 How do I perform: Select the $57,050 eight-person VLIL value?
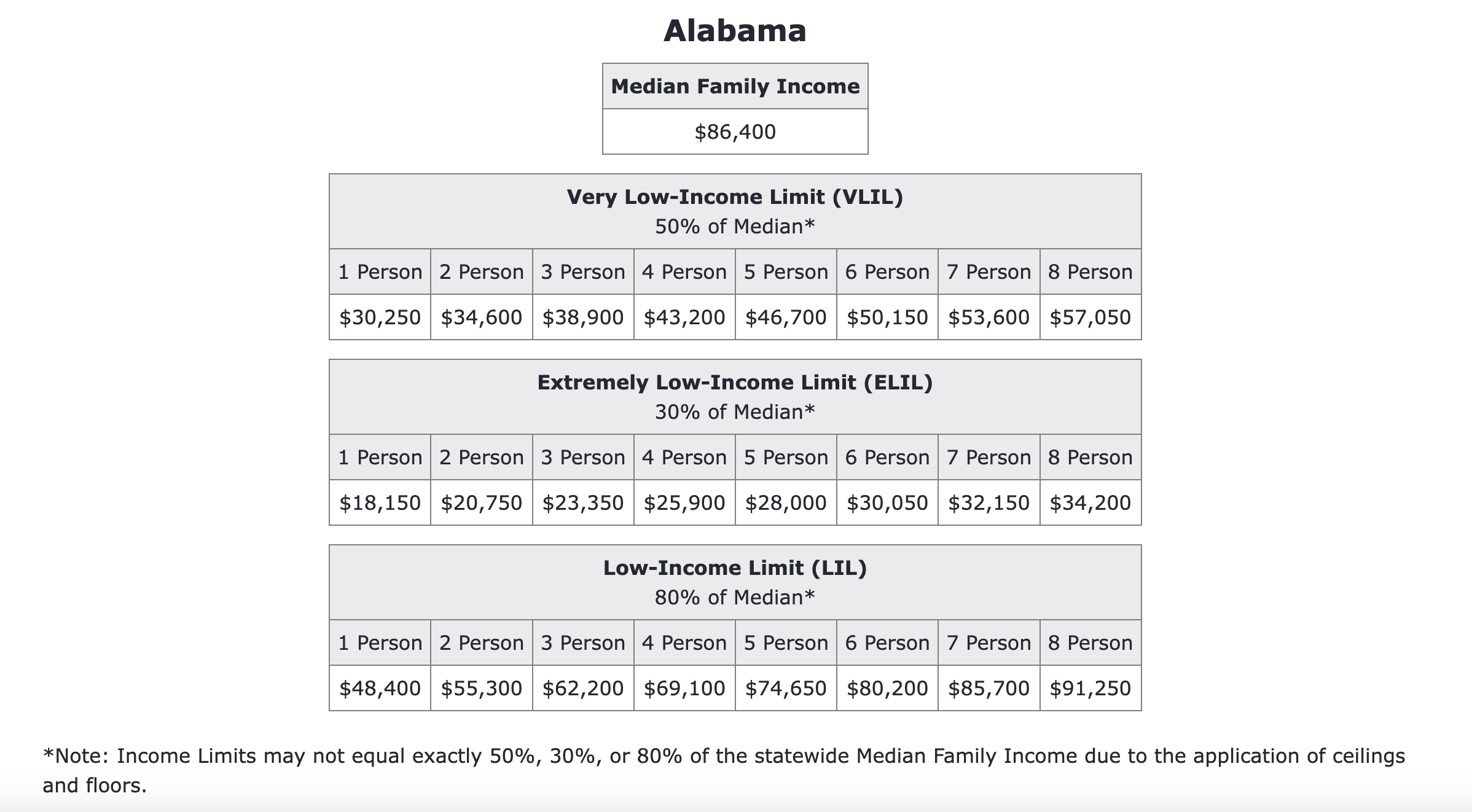pyautogui.click(x=1090, y=318)
